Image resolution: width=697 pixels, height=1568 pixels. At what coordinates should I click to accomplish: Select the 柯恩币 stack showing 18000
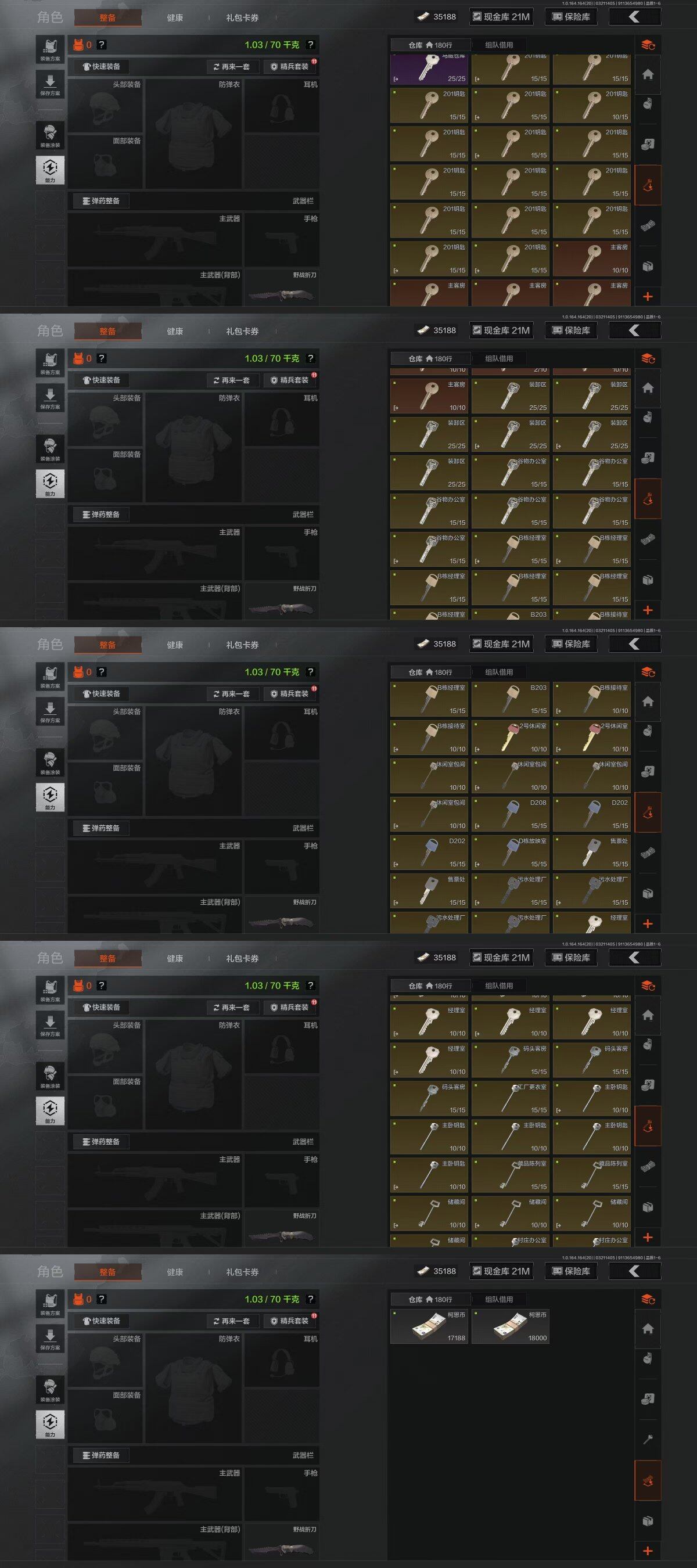click(x=510, y=1326)
